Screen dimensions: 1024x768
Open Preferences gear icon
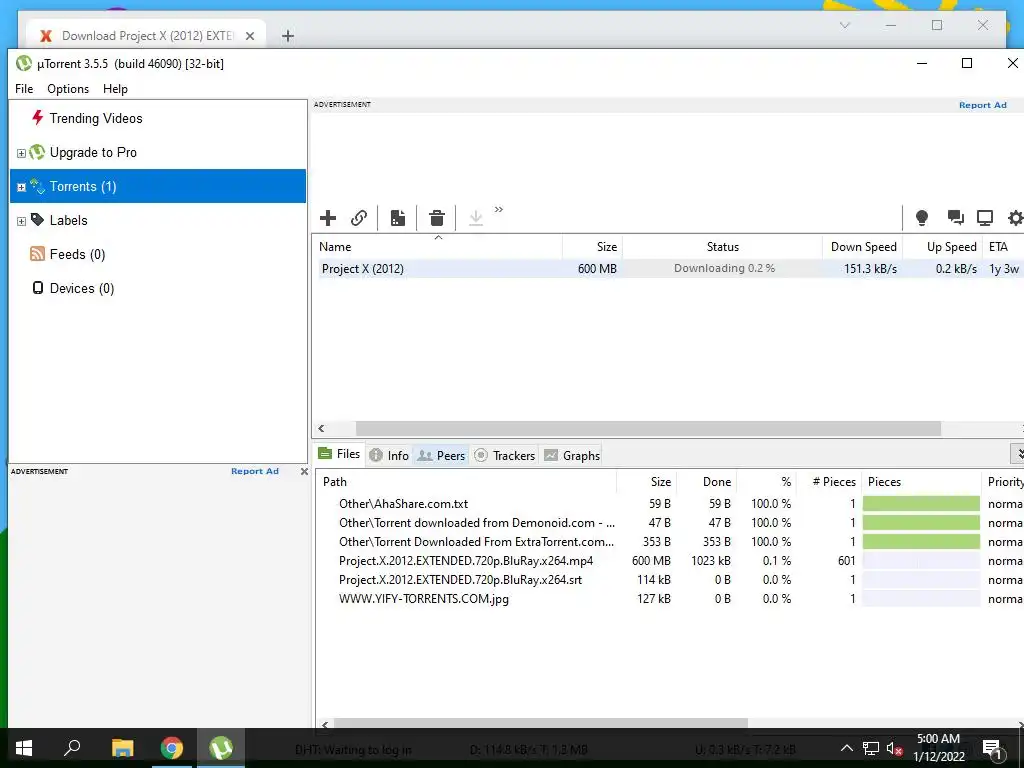click(1016, 218)
